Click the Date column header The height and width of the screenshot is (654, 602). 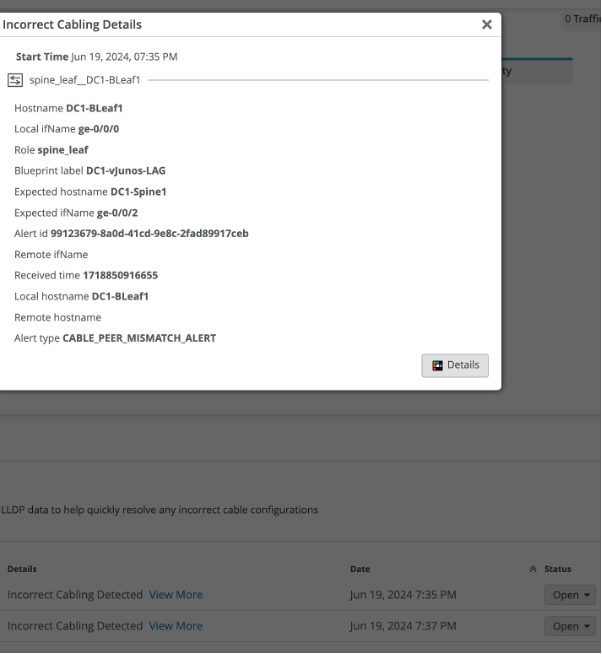360,569
